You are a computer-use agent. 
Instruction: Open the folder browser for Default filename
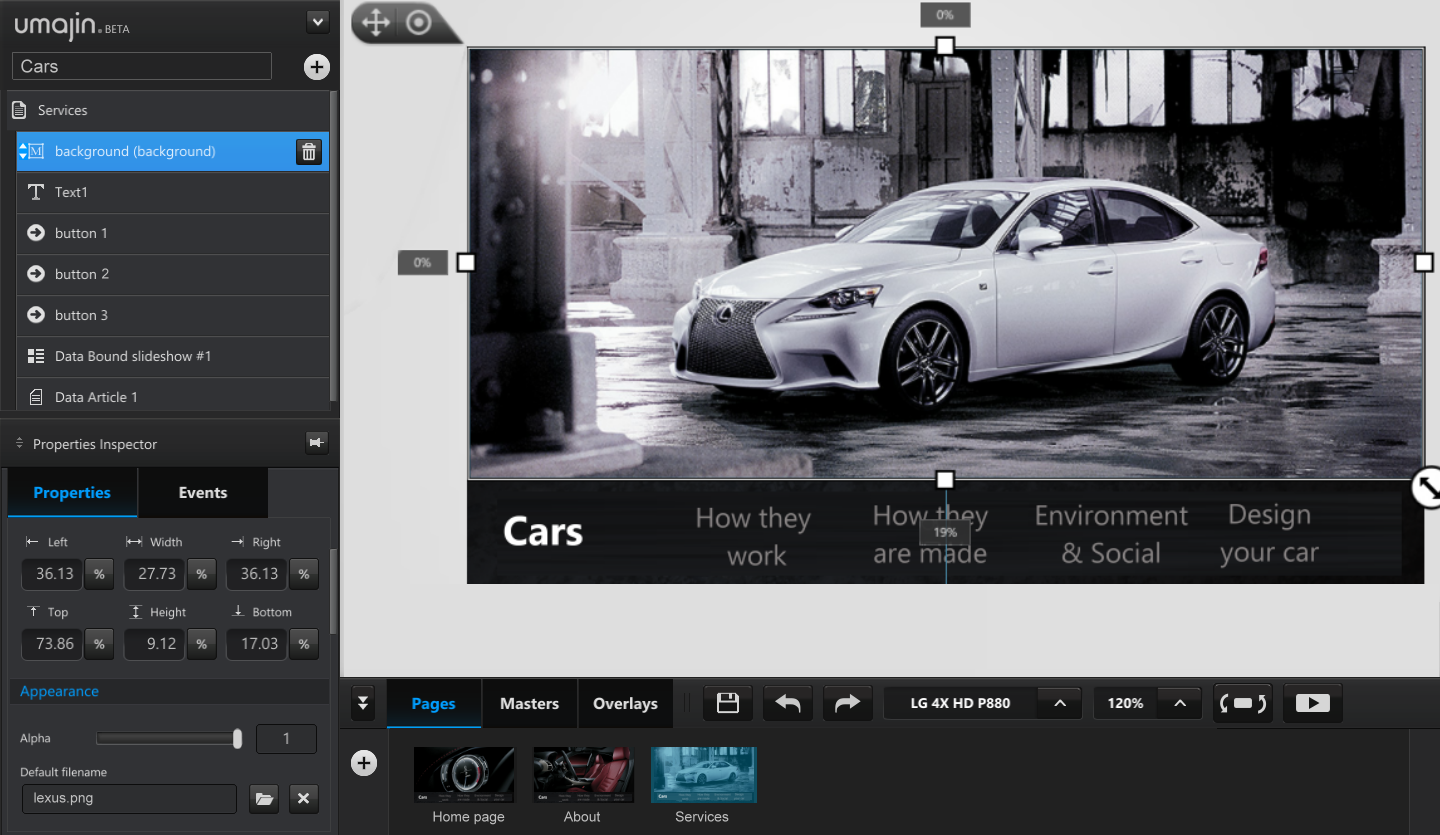click(x=264, y=798)
